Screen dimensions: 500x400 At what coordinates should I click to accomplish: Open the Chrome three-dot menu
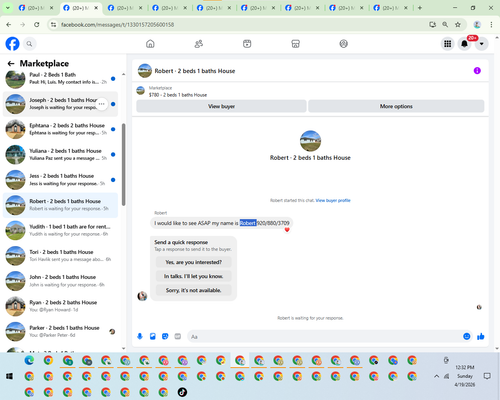coord(491,24)
